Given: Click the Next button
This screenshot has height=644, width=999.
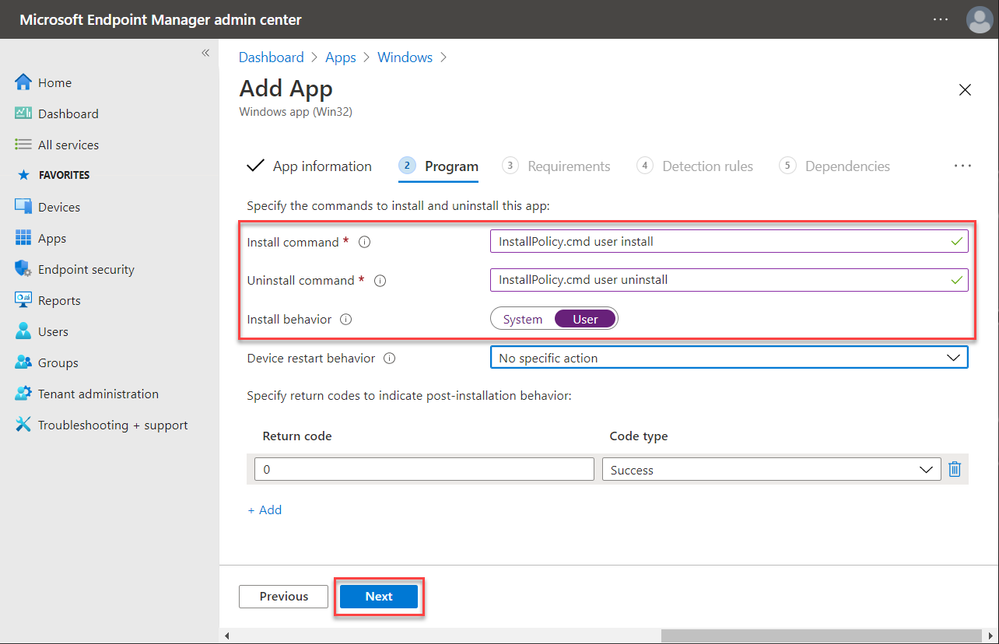Looking at the screenshot, I should (378, 596).
